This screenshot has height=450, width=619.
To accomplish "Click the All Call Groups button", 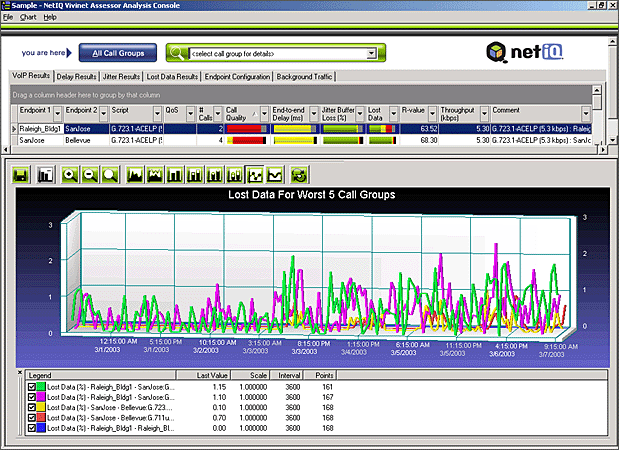I will point(118,53).
